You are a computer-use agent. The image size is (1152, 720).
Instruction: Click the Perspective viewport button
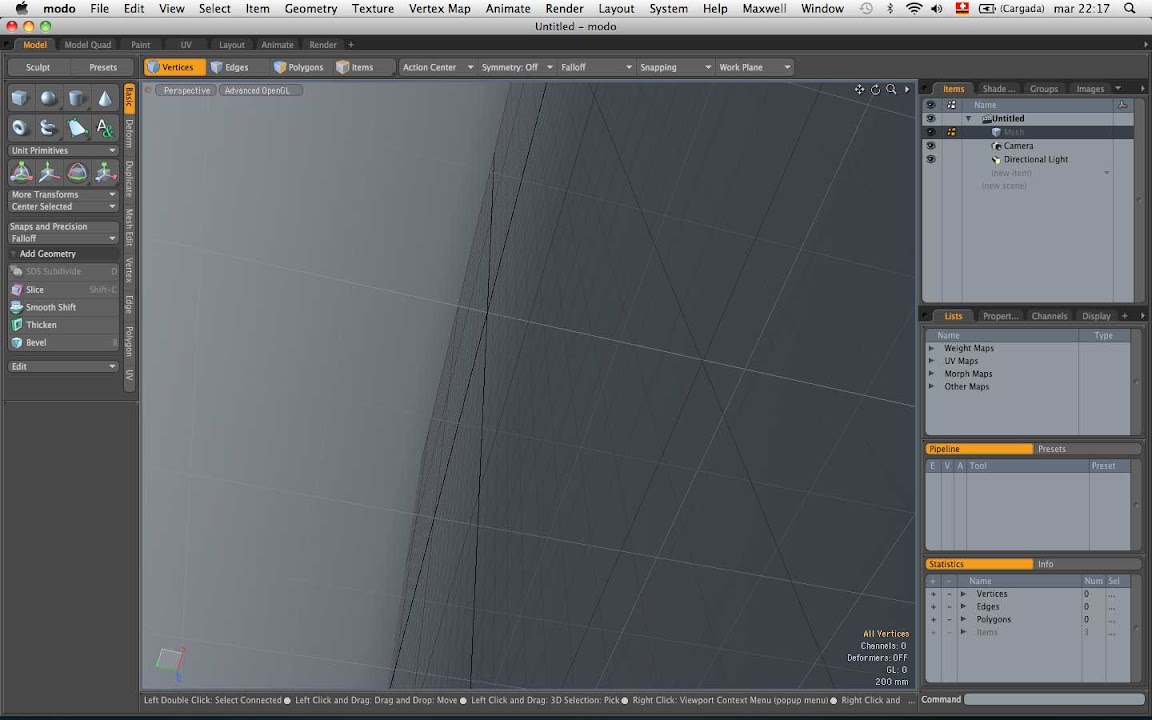(187, 90)
